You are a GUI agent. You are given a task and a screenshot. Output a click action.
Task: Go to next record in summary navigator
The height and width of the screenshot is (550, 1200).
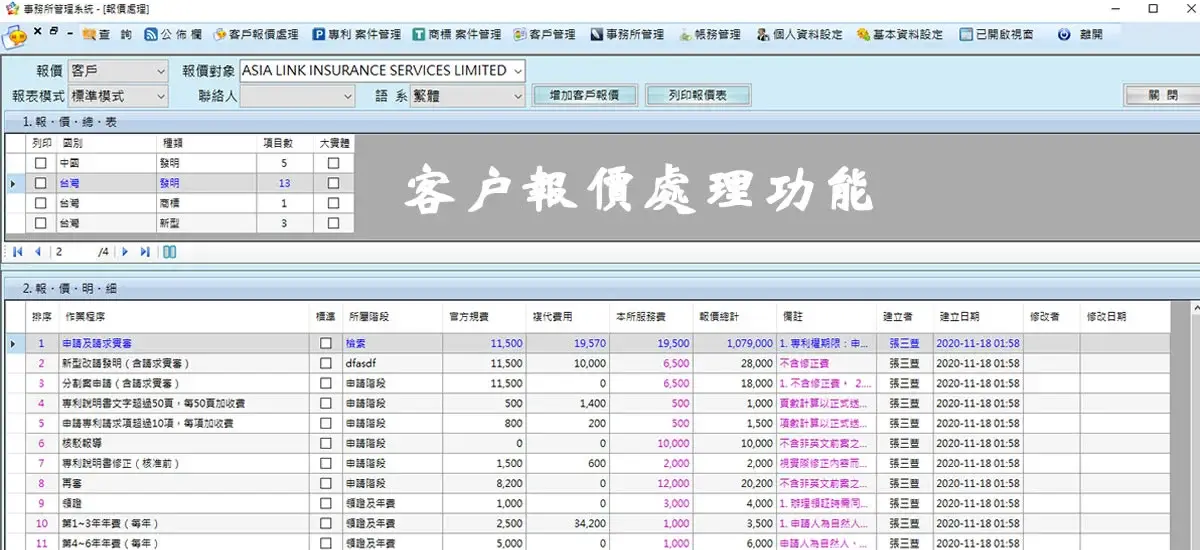[x=126, y=252]
